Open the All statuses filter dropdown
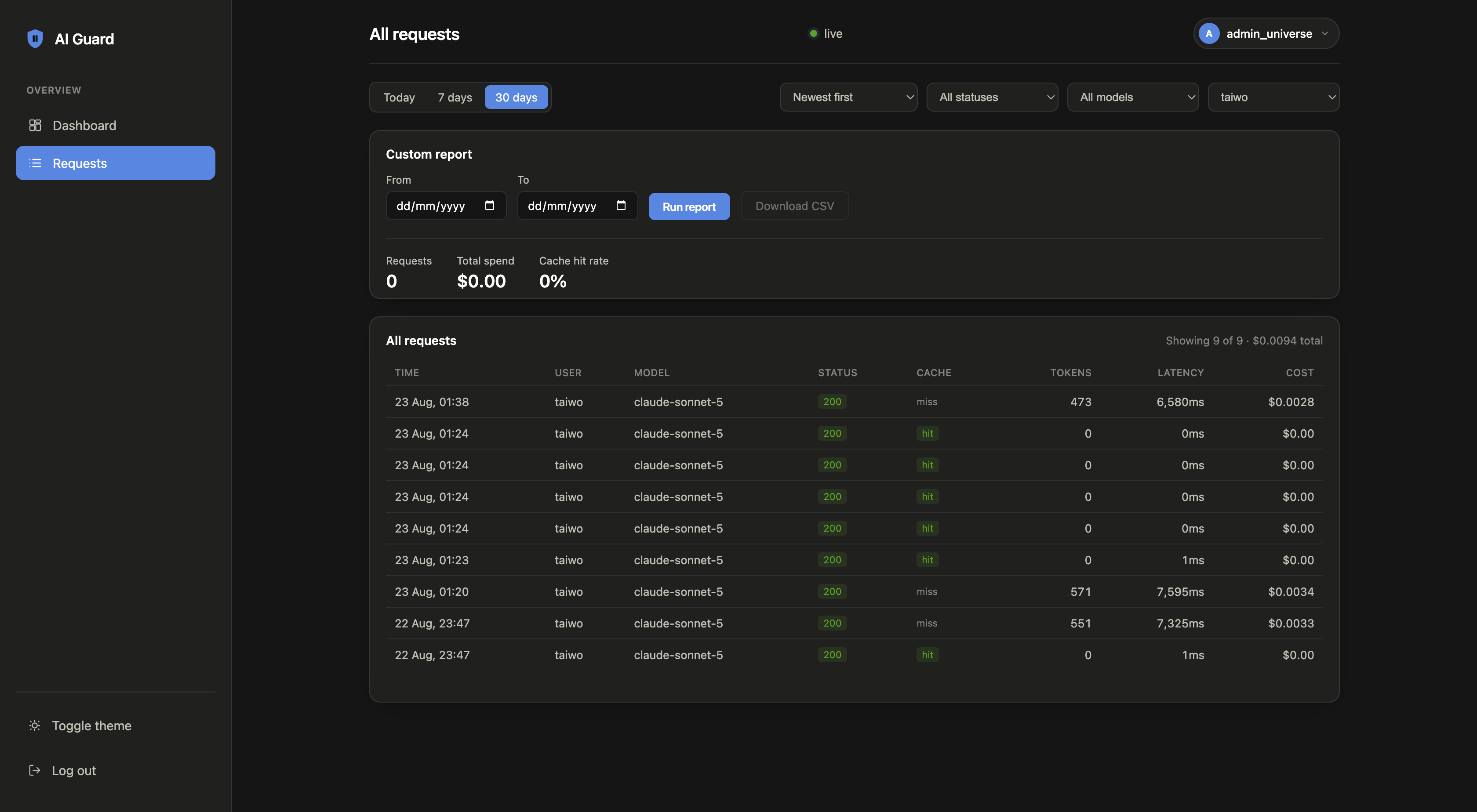 (x=993, y=98)
